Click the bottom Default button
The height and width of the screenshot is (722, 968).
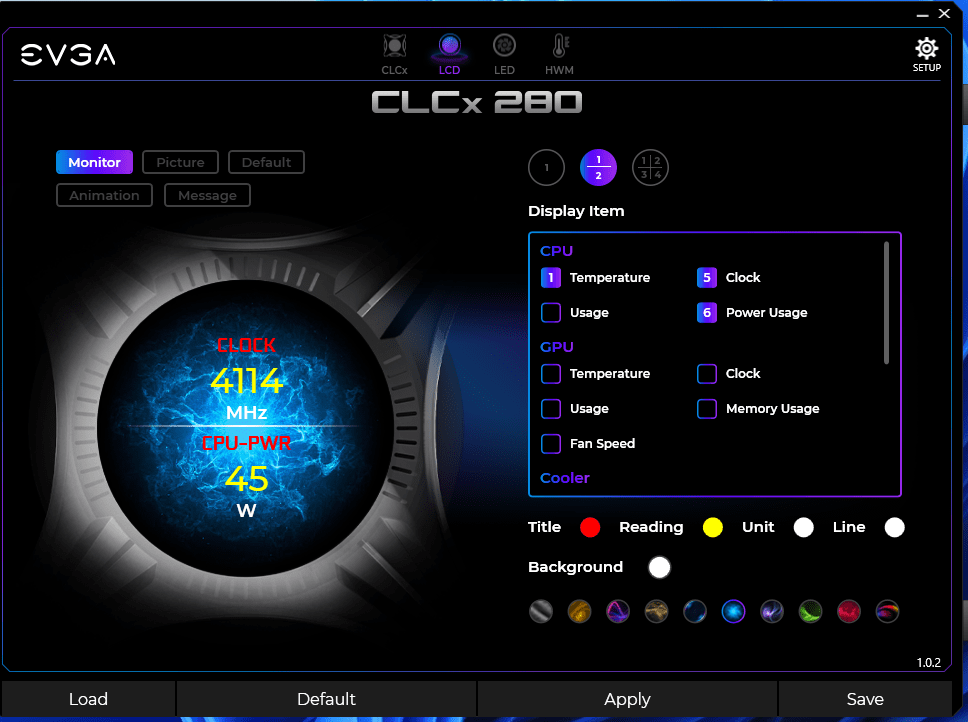(327, 699)
